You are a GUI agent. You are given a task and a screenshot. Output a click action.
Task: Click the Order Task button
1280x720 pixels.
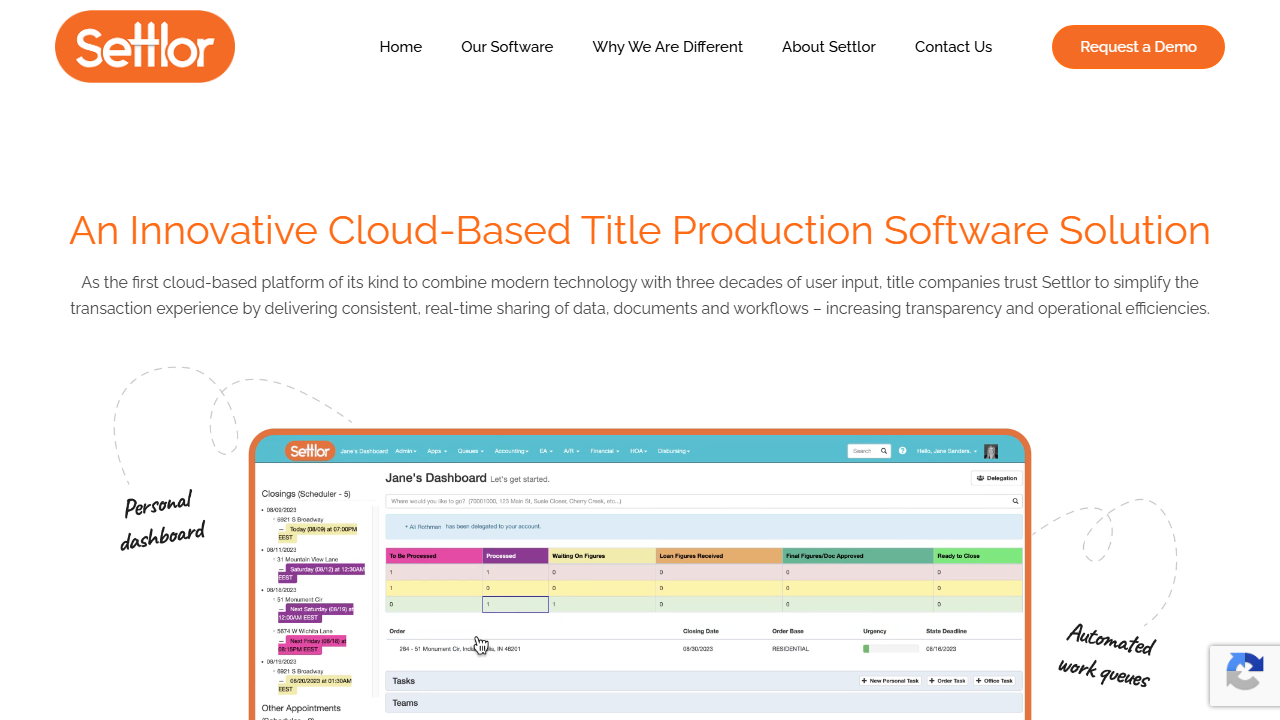coord(947,681)
